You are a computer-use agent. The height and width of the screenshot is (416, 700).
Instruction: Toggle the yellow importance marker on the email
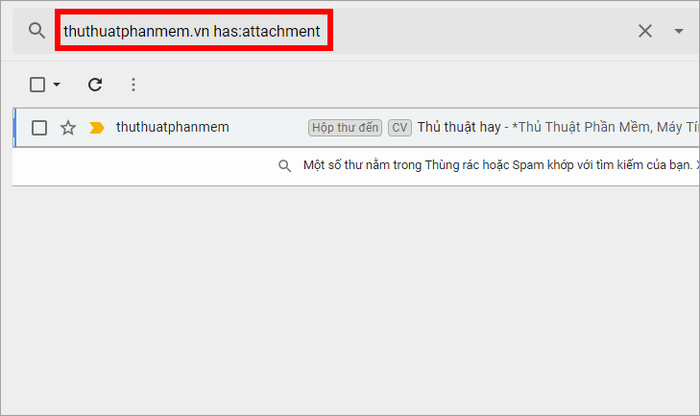click(x=96, y=128)
